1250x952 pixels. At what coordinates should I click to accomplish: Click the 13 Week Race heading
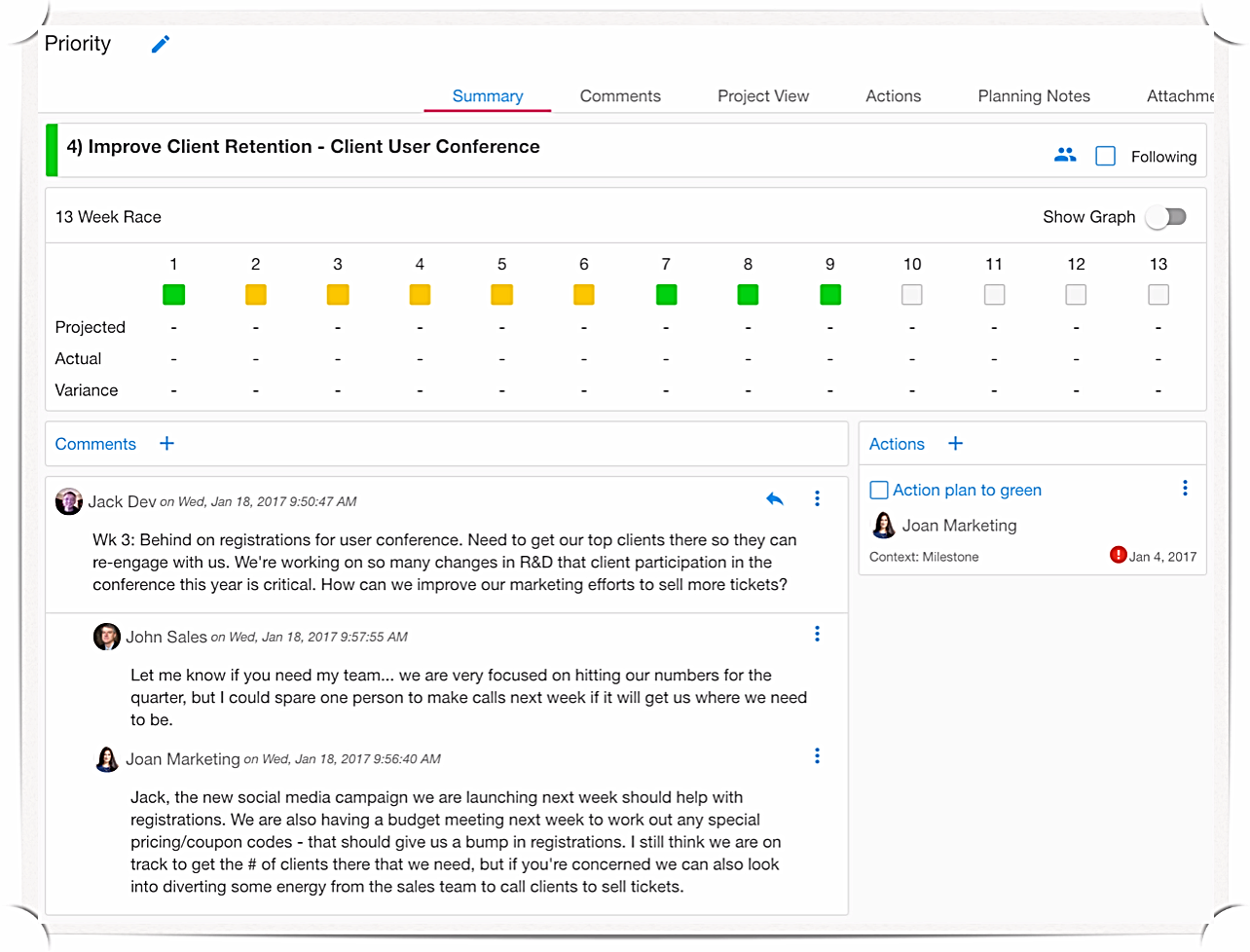pyautogui.click(x=108, y=217)
